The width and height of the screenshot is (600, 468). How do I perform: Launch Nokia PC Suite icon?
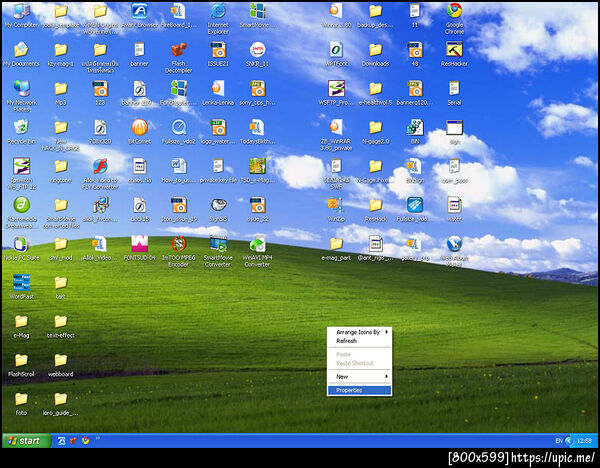pos(21,248)
